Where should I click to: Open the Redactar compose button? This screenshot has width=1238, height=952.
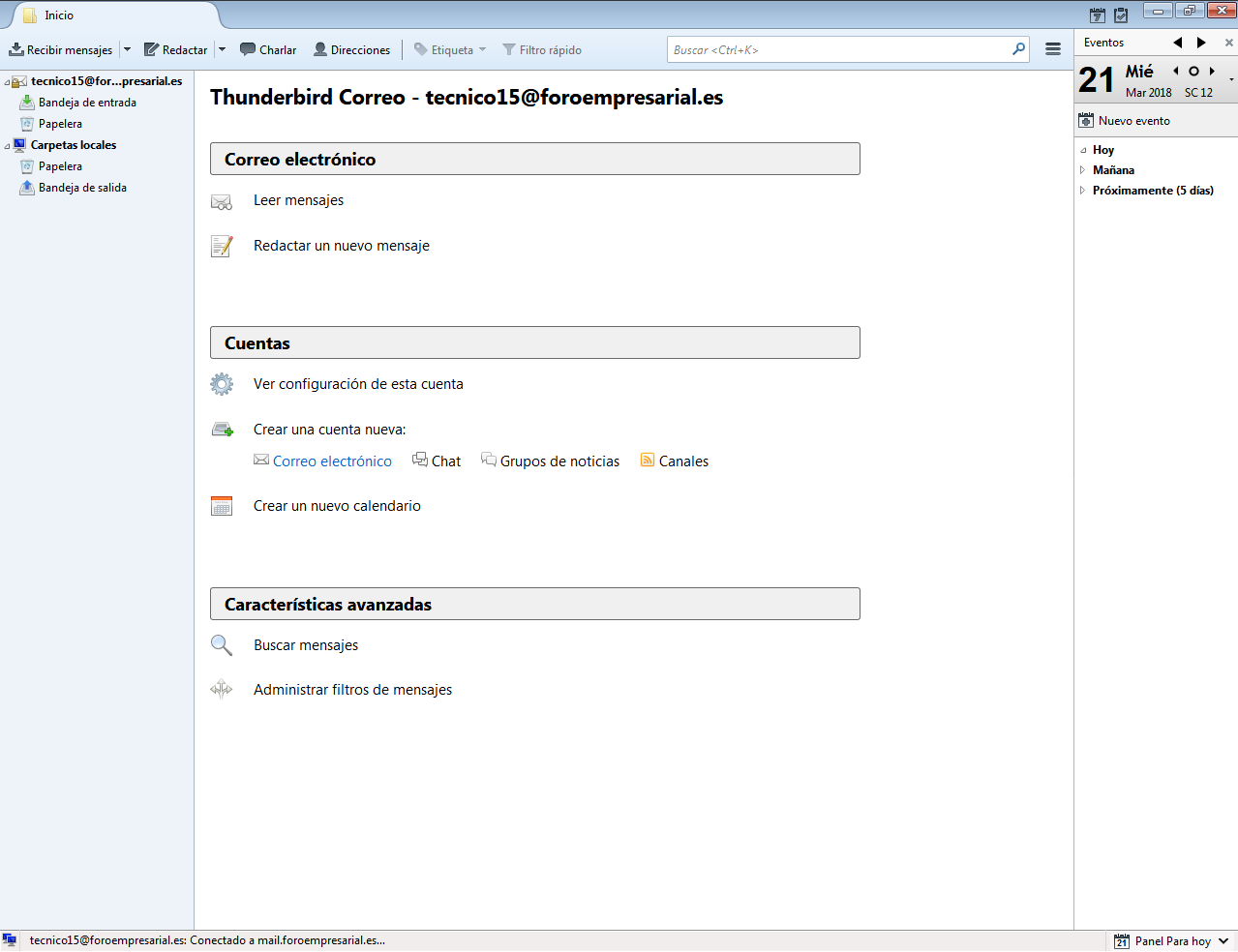[175, 49]
